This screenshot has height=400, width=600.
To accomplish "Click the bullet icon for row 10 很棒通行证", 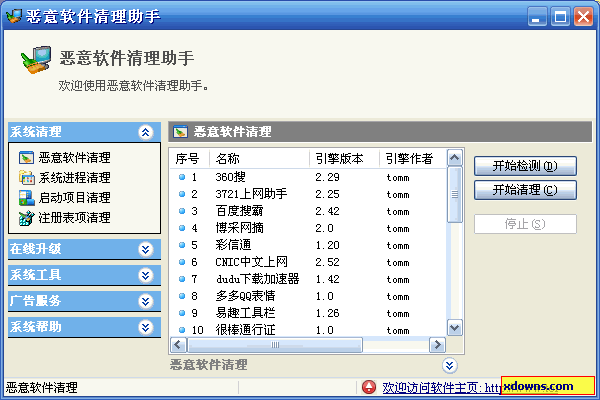I will pos(182,330).
